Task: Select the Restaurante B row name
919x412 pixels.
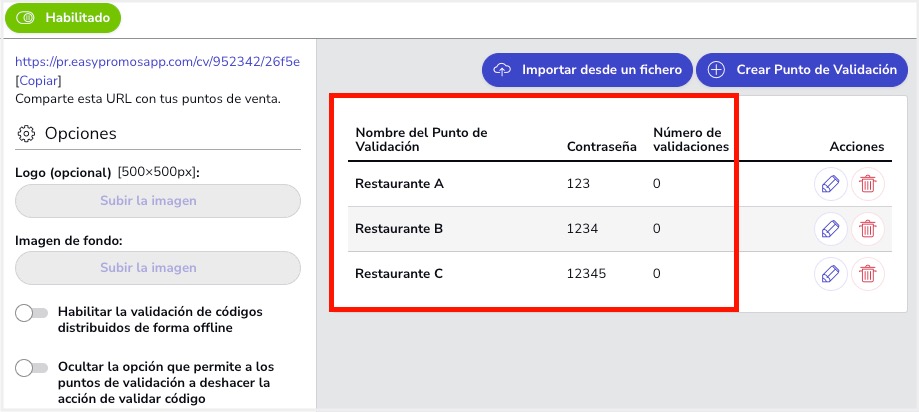Action: (399, 229)
